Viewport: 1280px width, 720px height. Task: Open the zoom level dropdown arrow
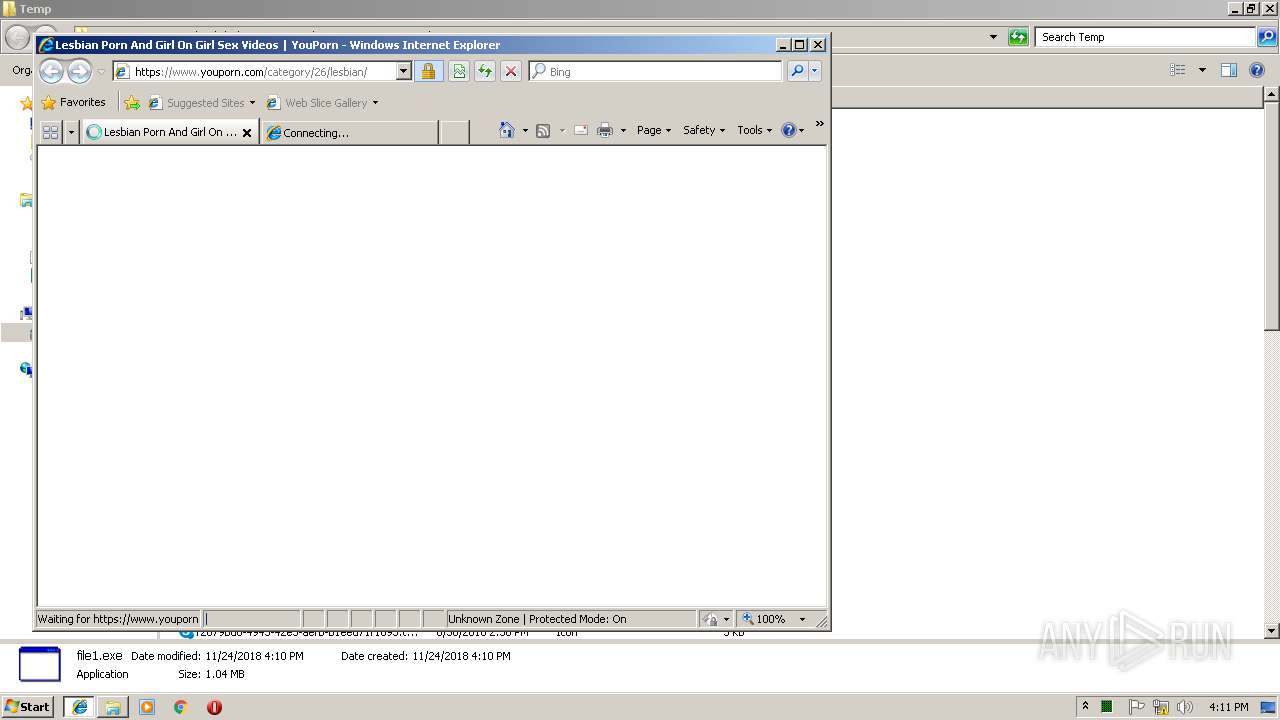[802, 619]
